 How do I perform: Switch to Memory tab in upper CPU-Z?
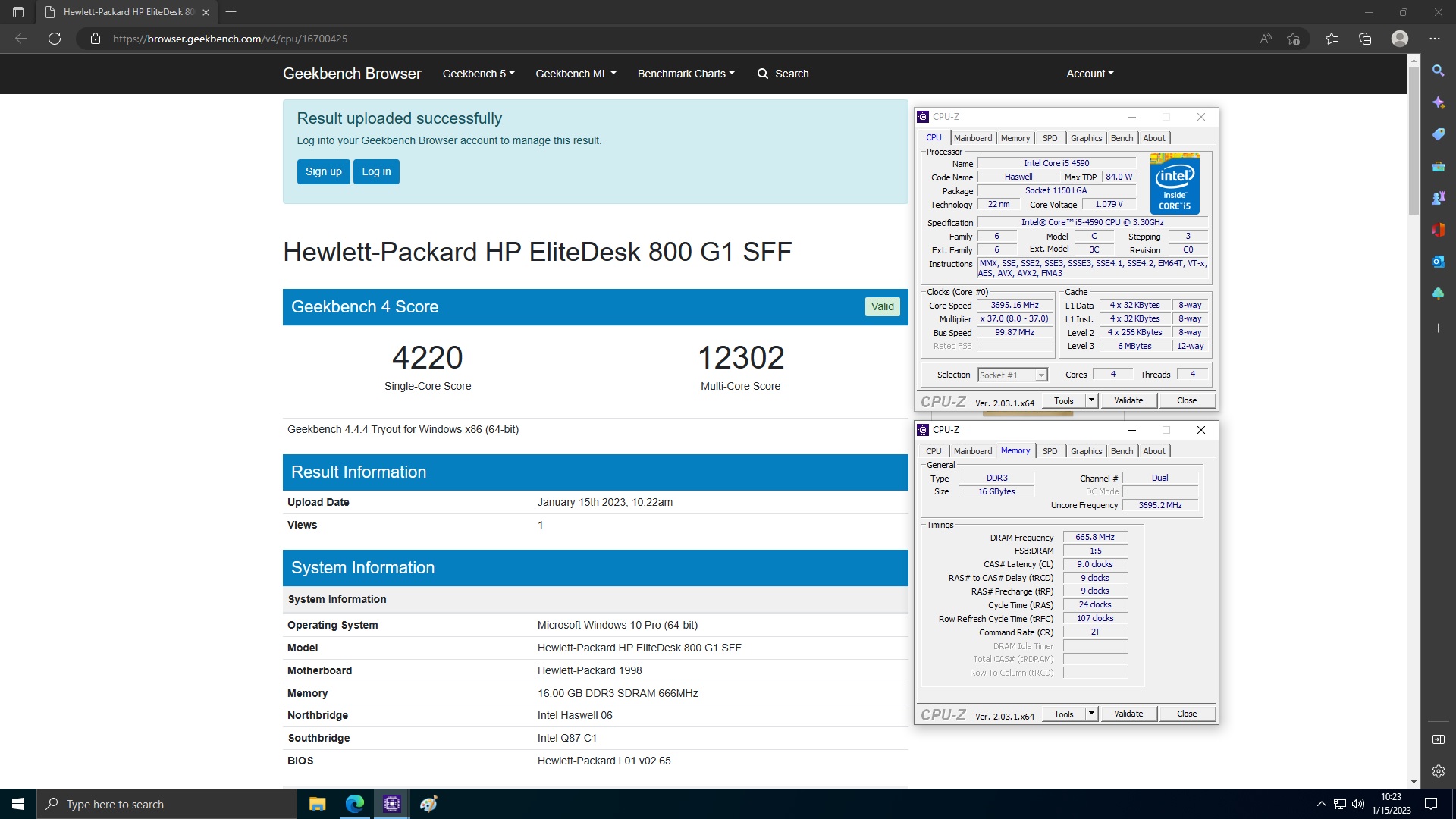1015,138
